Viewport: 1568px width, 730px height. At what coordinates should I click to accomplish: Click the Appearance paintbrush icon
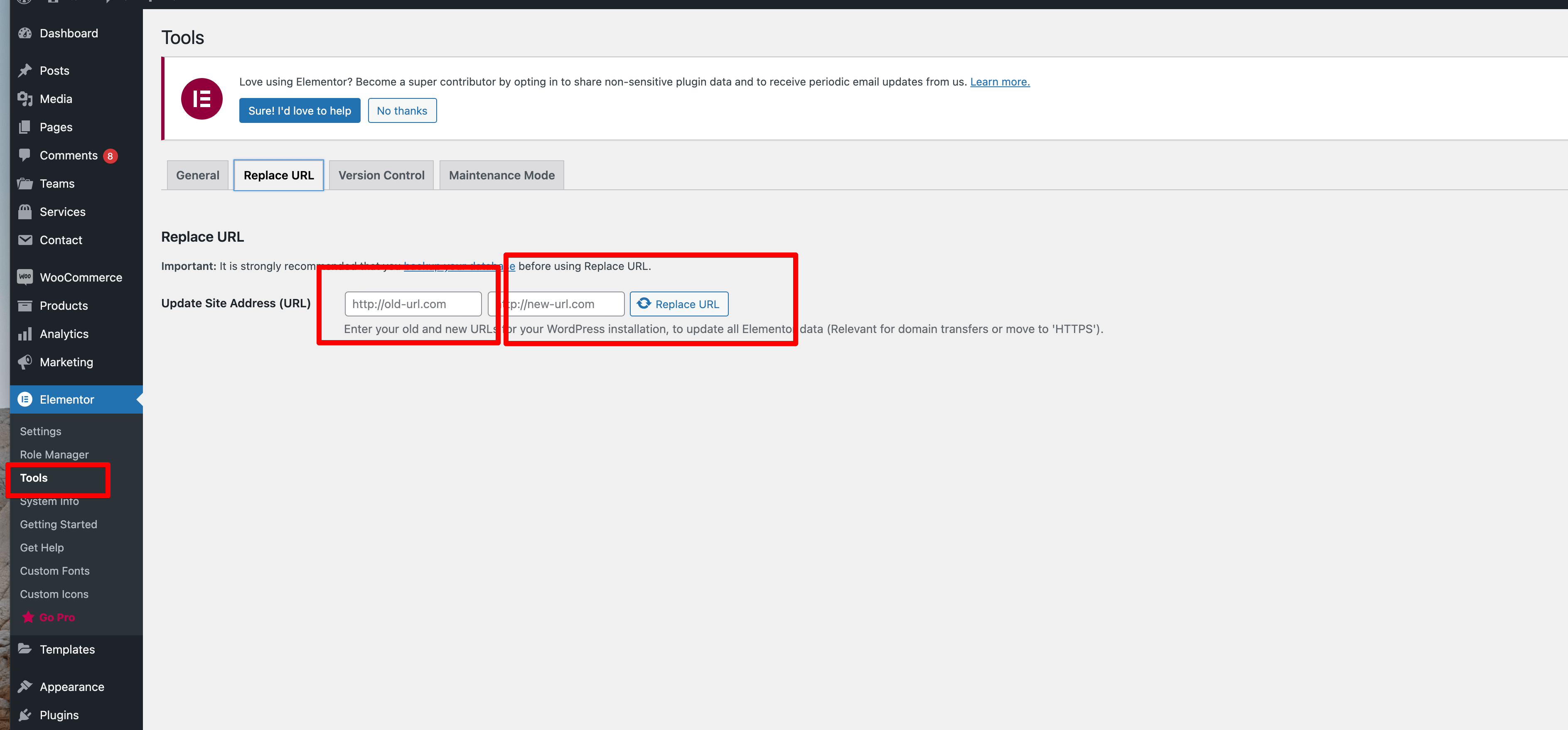click(x=25, y=687)
